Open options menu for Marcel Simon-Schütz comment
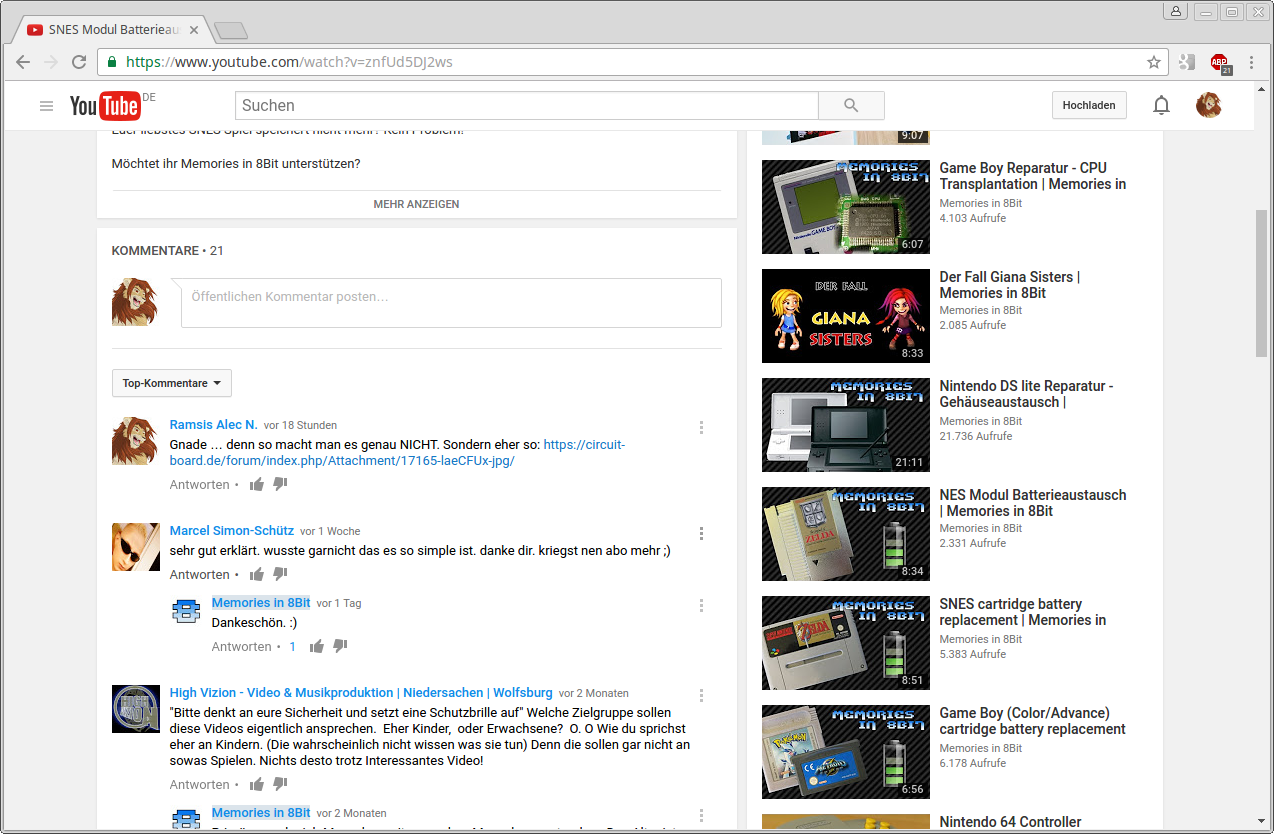 tap(701, 533)
